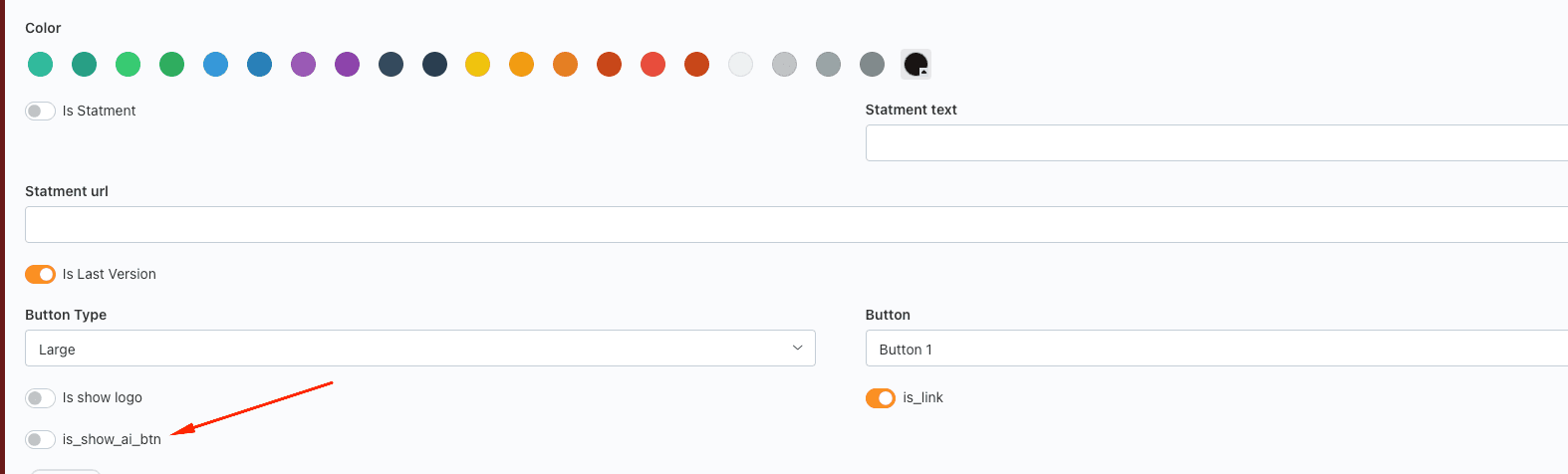Viewport: 1568px width, 474px height.
Task: Choose the dark navy color swatch
Action: 434,65
